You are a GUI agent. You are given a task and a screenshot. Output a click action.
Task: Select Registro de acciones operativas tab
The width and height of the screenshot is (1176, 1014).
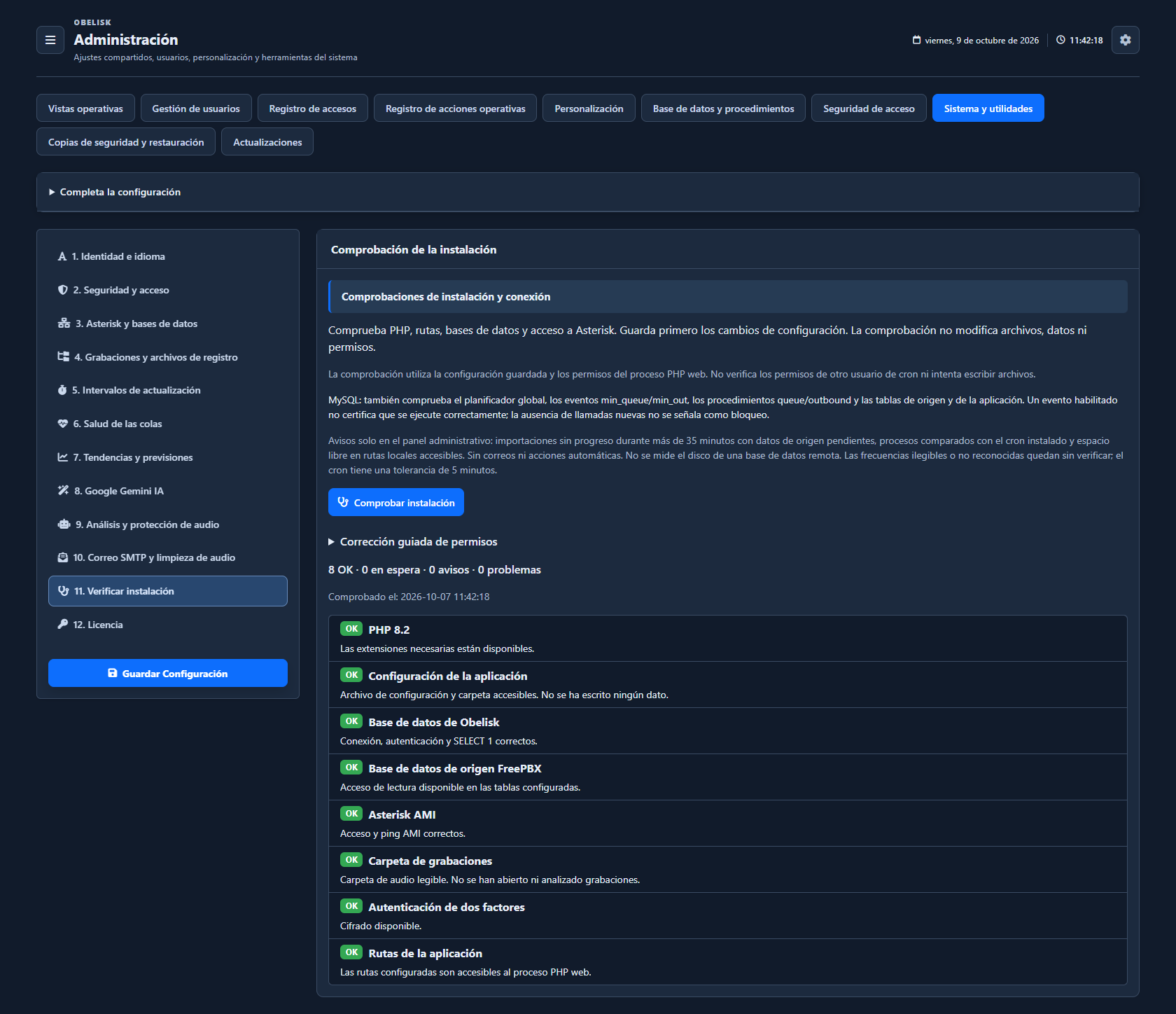pos(456,109)
